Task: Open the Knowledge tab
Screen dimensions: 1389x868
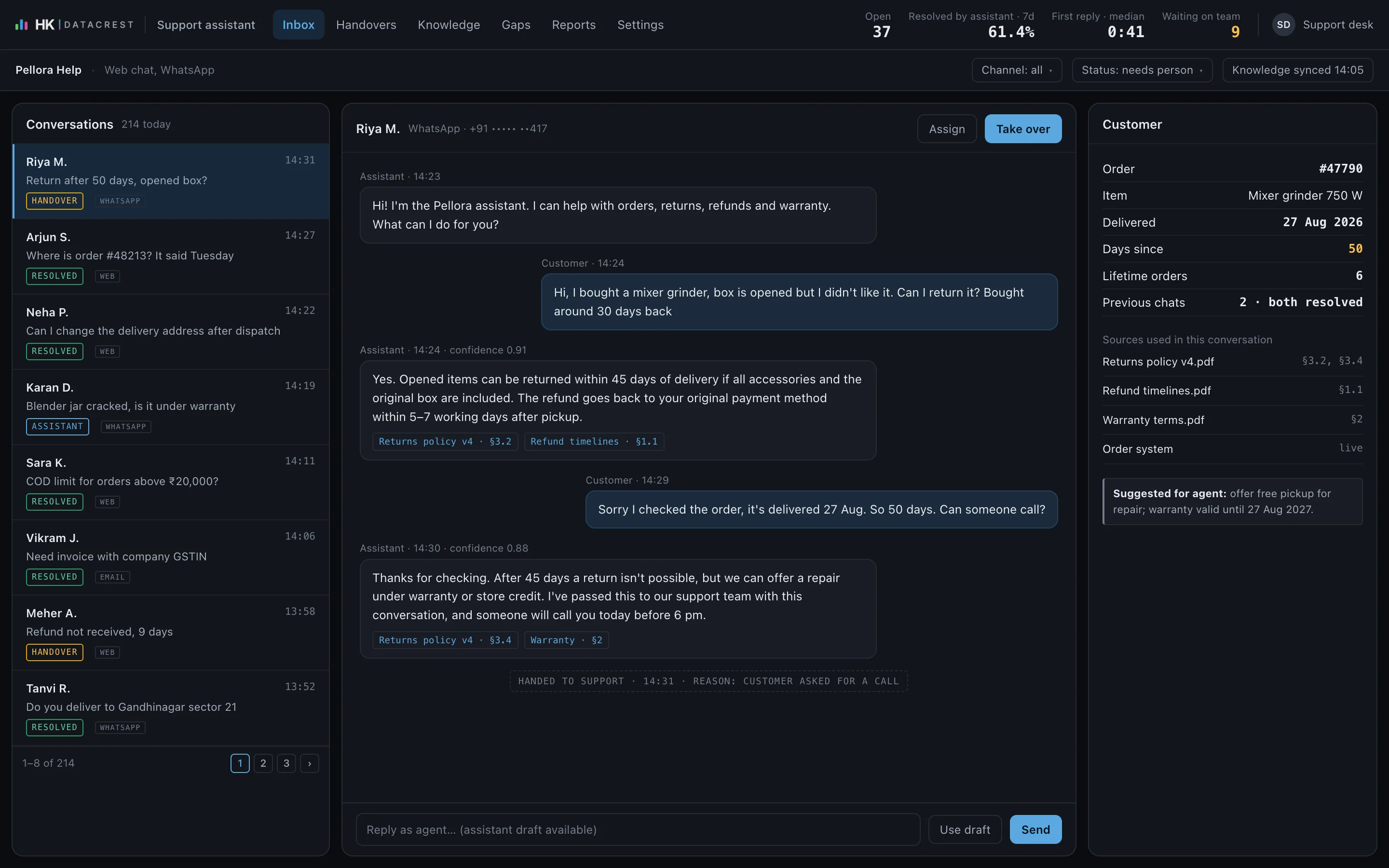Action: 449,25
